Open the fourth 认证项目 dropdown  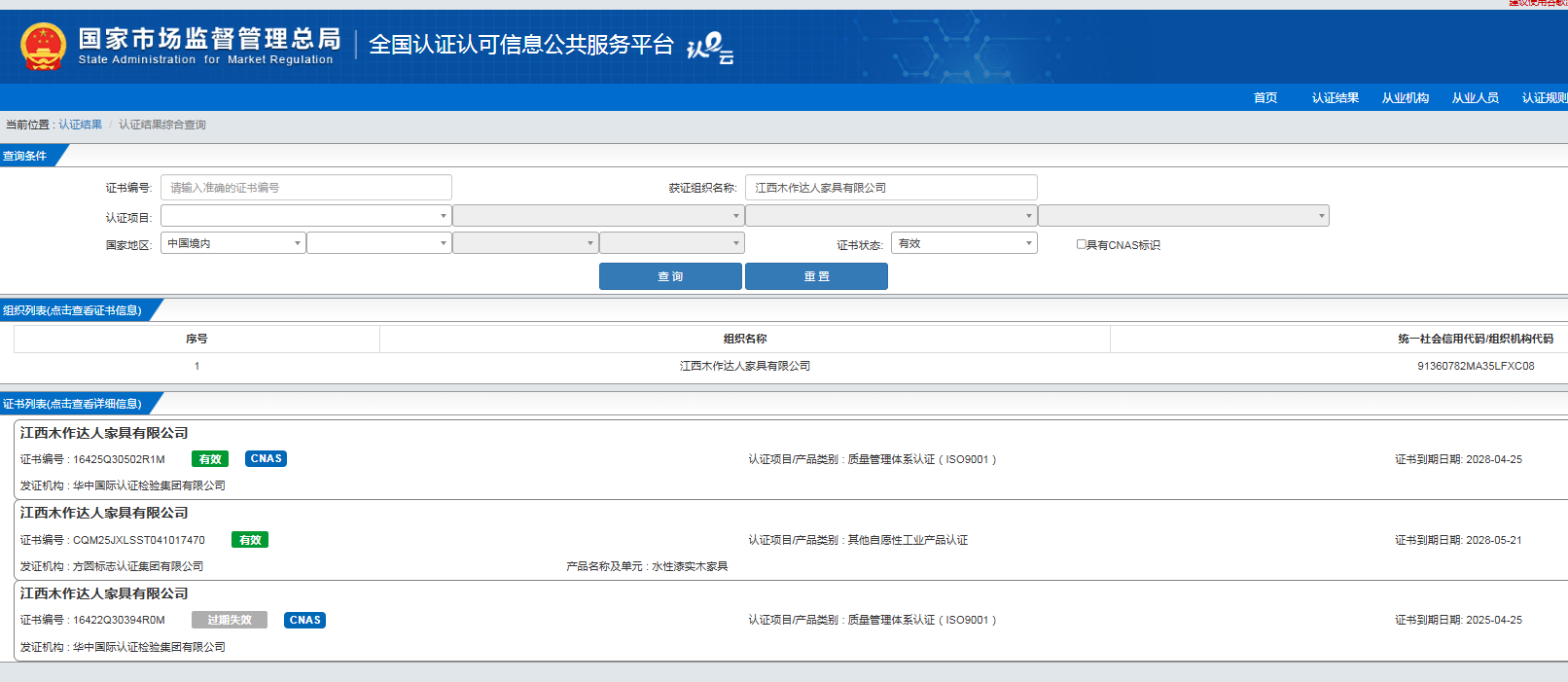[1184, 216]
